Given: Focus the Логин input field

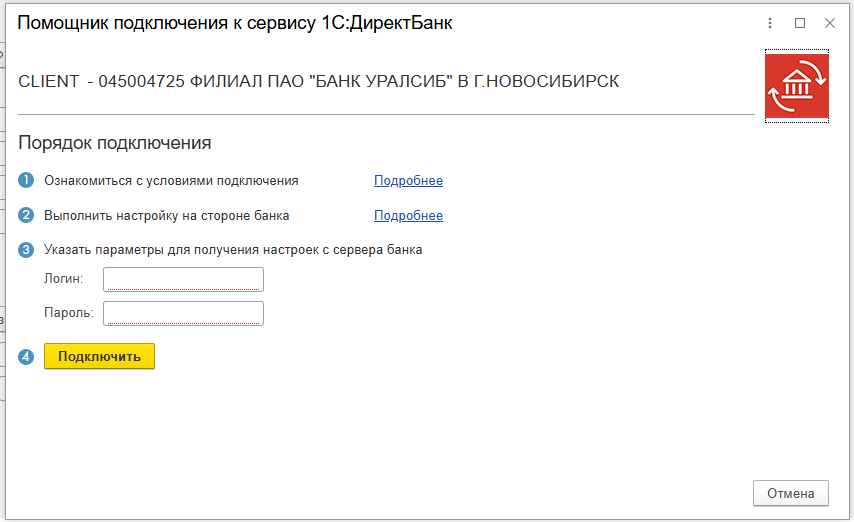Looking at the screenshot, I should (184, 280).
